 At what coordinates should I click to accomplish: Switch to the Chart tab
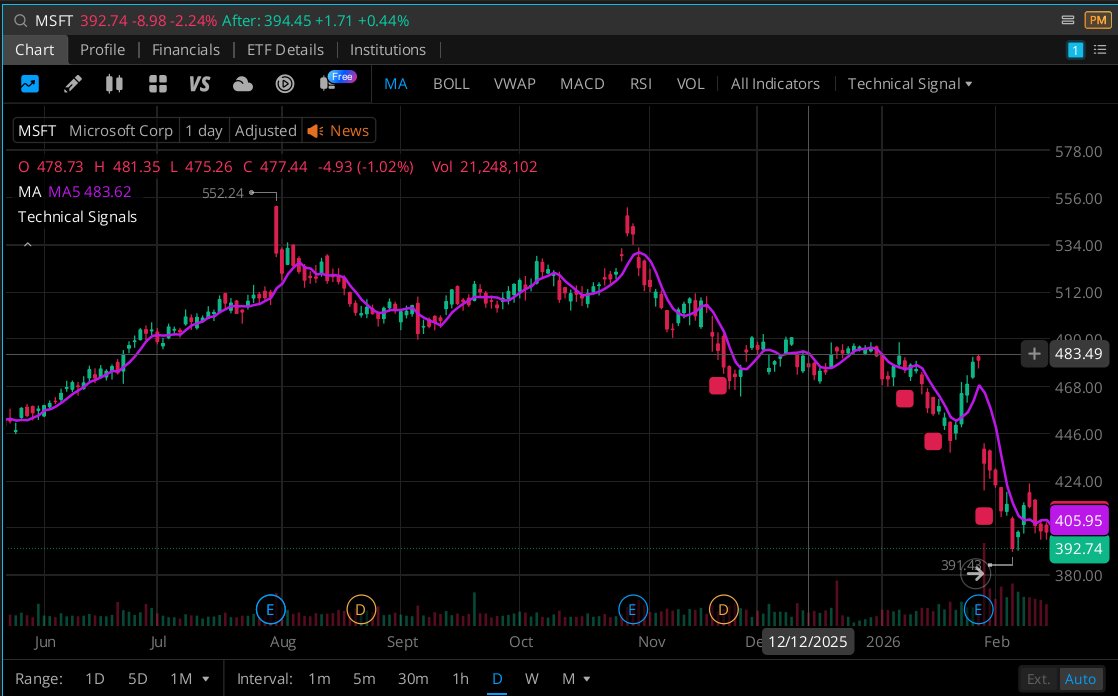pyautogui.click(x=34, y=50)
